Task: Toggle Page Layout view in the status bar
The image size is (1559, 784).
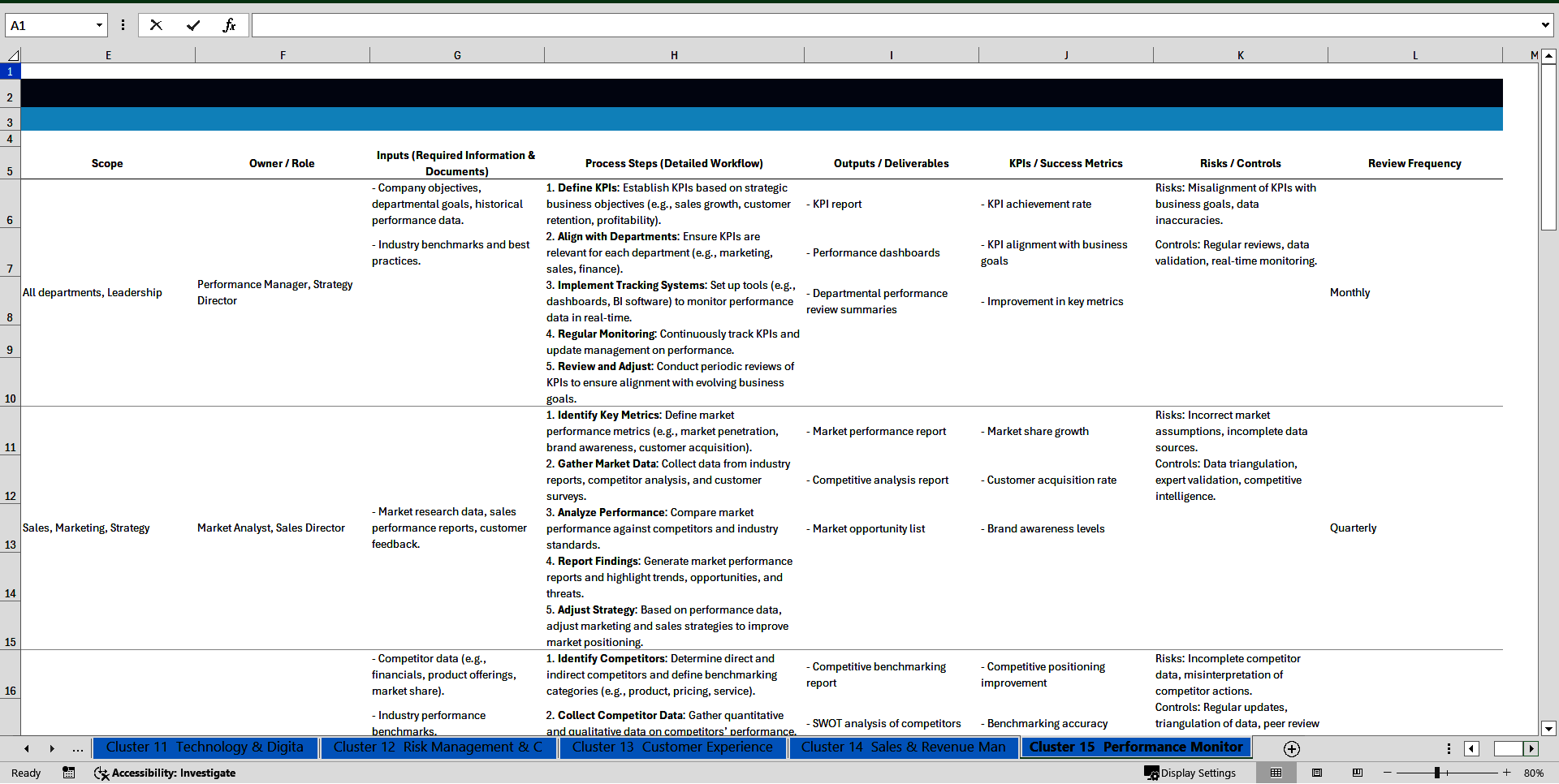Action: [x=1317, y=773]
